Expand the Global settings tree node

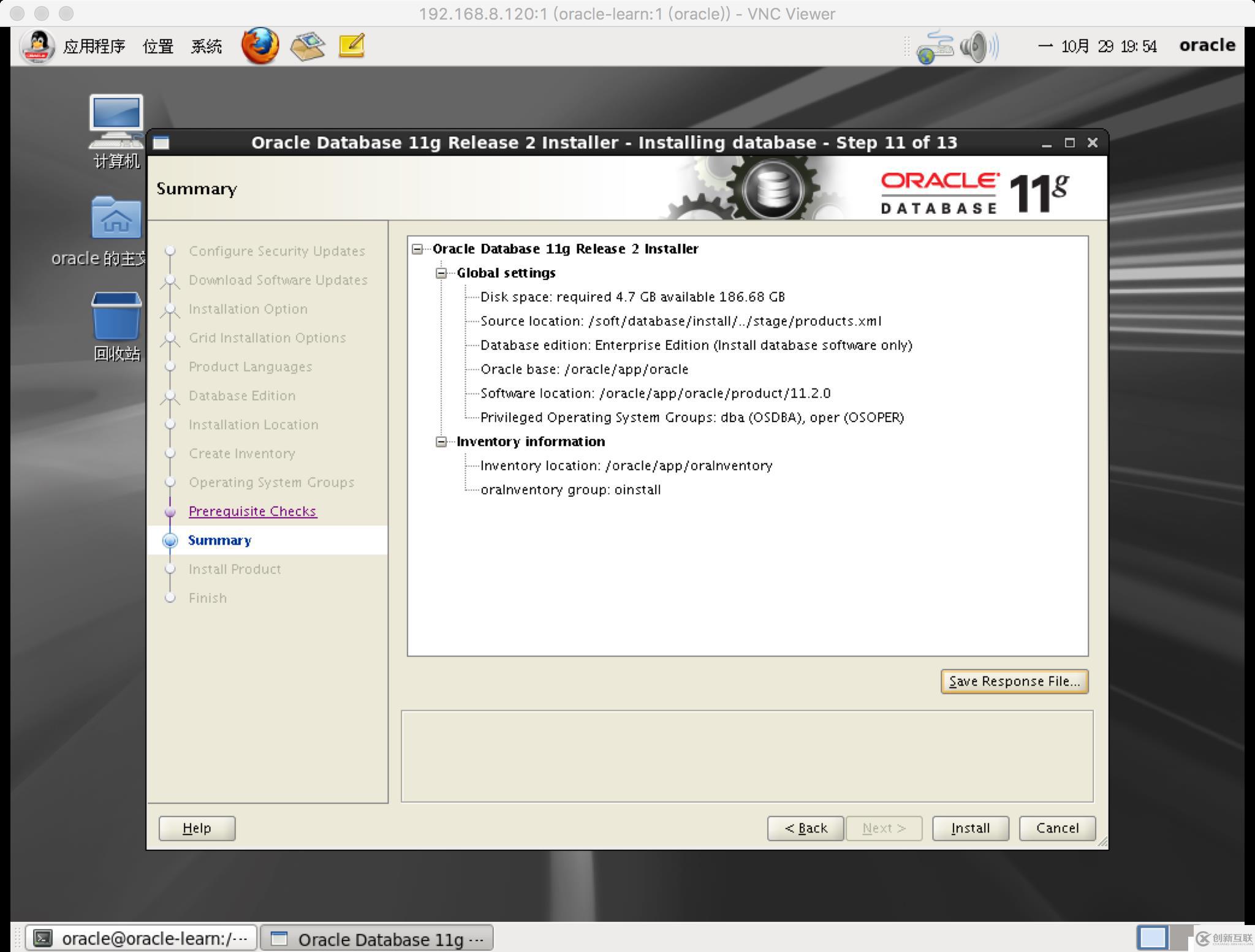tap(442, 272)
